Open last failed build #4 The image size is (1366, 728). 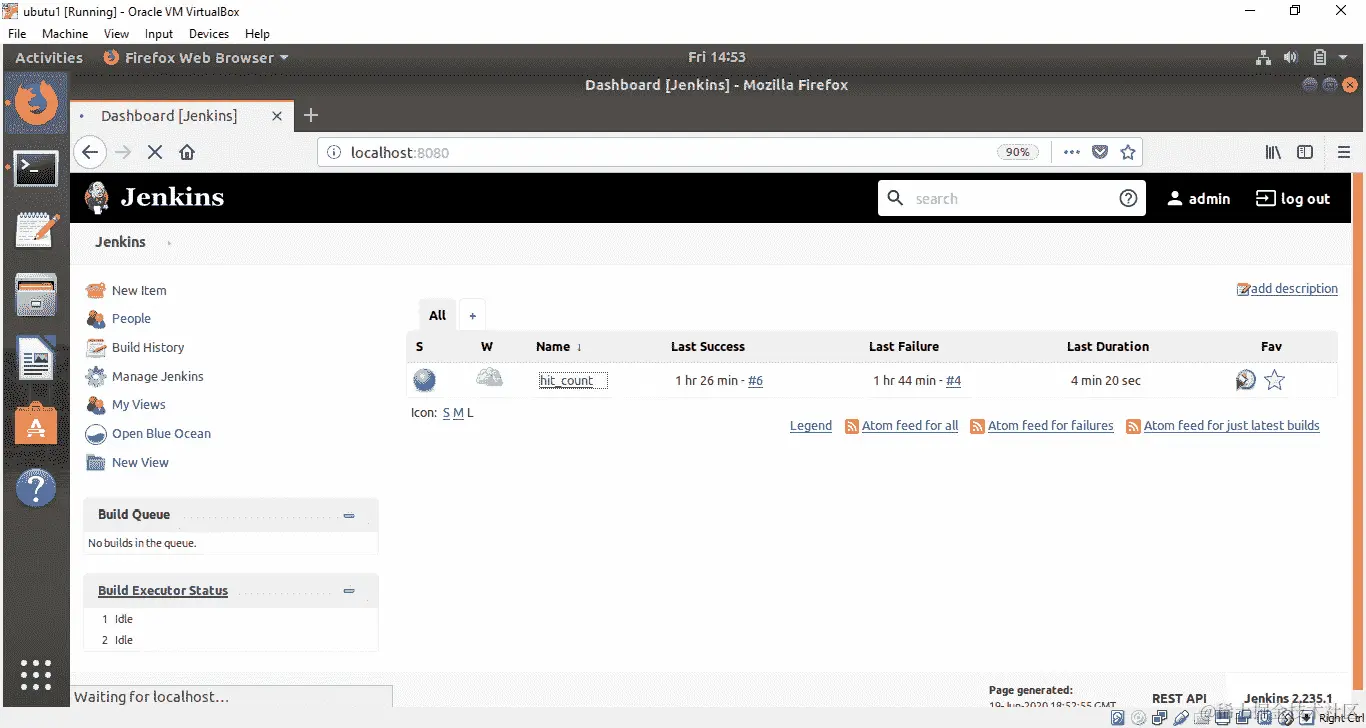tap(953, 381)
